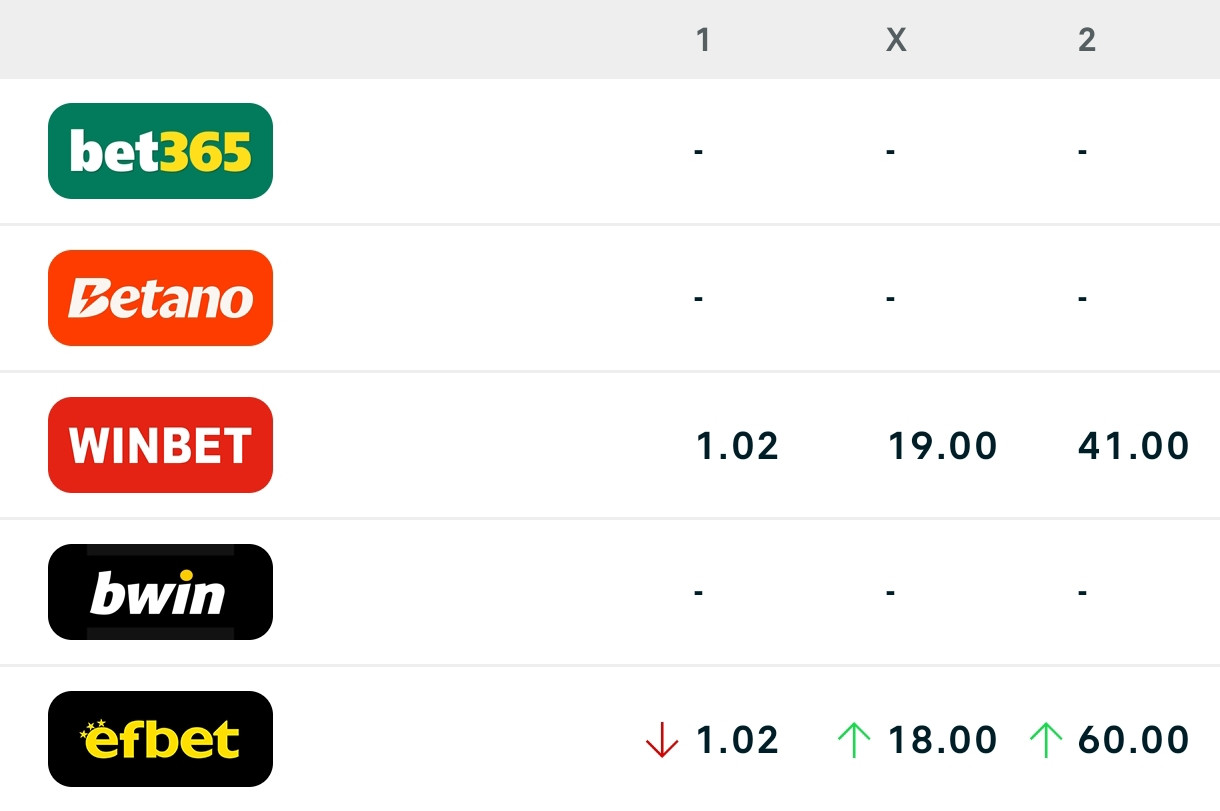Select column header 1 (home win)
The height and width of the screenshot is (811, 1220).
pos(703,40)
